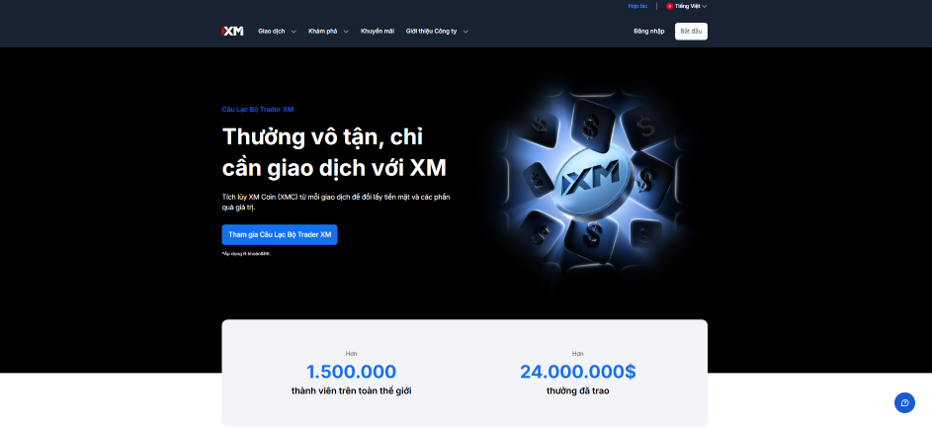
Task: Click Tham gia Câu Lạc Bộ Trader XM
Action: [279, 235]
